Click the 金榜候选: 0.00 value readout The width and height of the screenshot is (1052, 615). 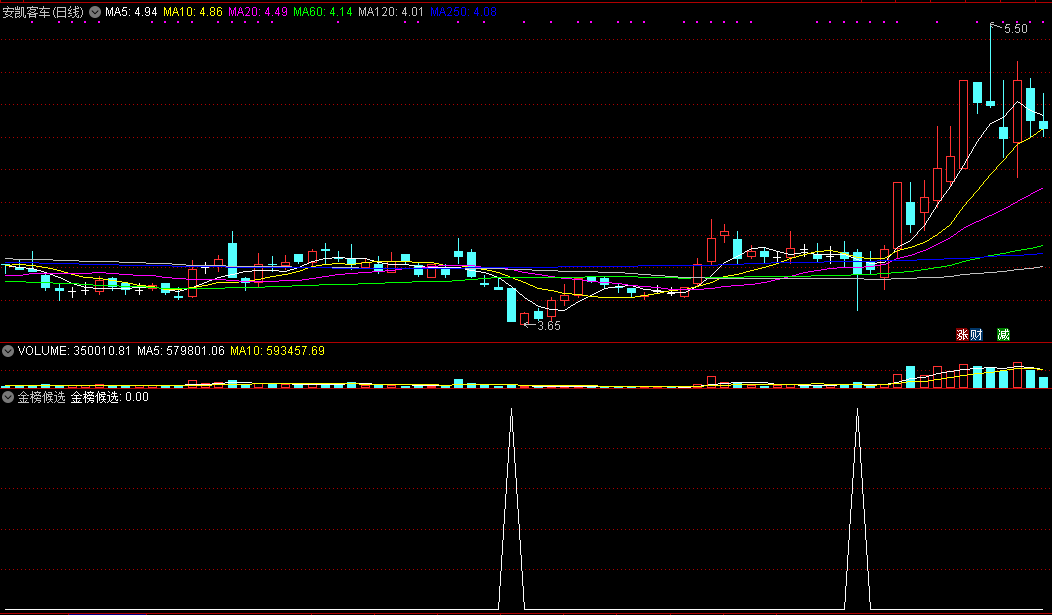(109, 397)
